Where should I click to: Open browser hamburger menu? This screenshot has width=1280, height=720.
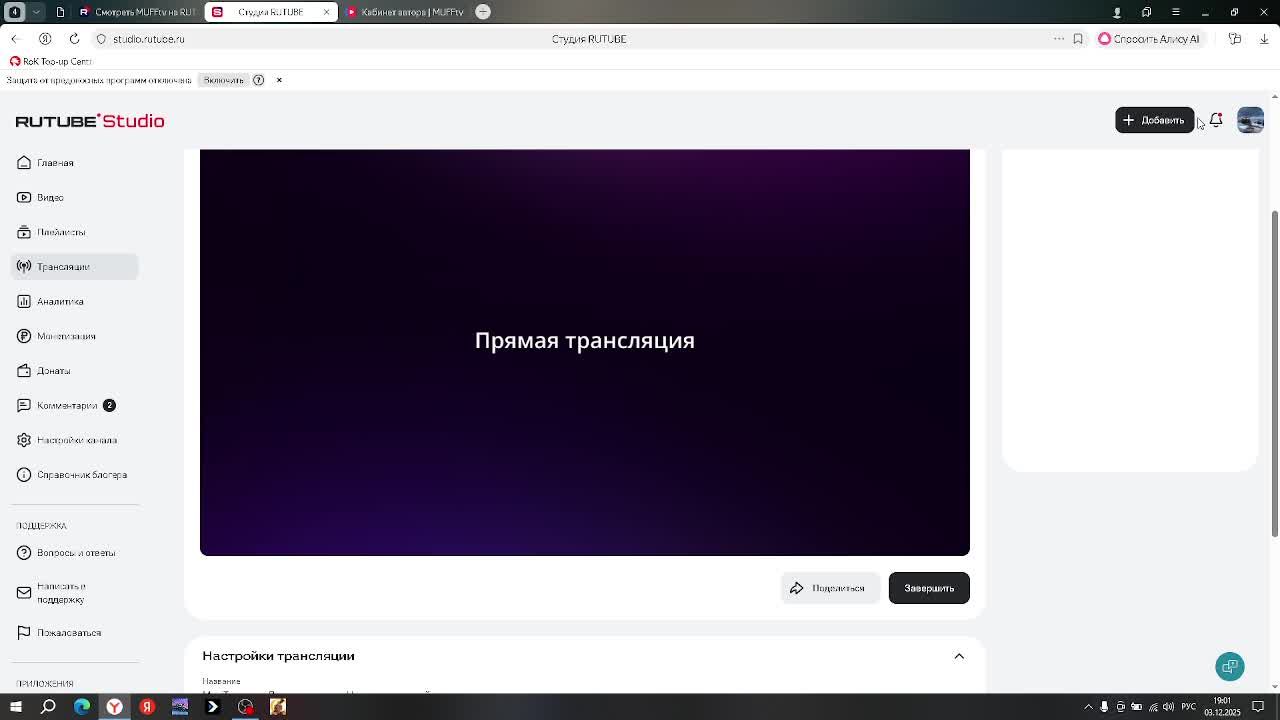pyautogui.click(x=1176, y=12)
